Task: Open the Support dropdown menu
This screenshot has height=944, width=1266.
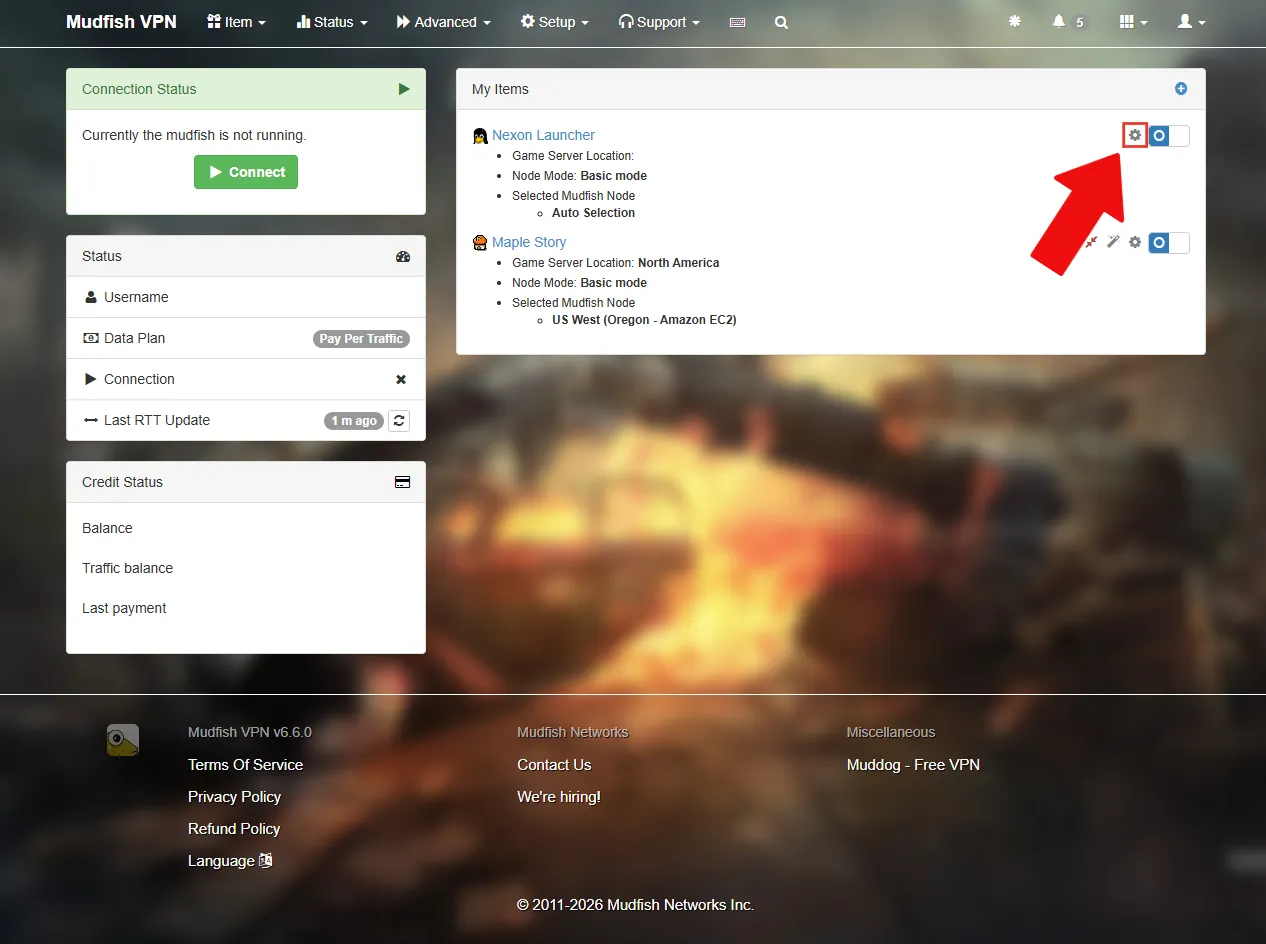Action: point(659,22)
